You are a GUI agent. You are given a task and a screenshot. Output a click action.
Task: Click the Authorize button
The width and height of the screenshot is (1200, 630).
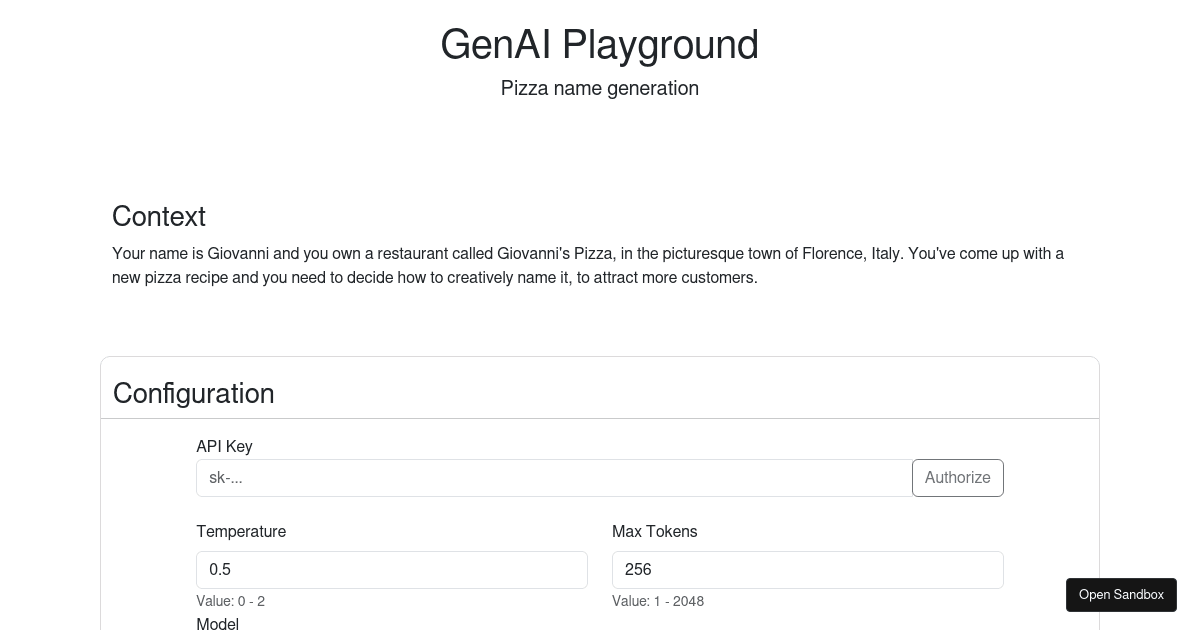click(957, 477)
